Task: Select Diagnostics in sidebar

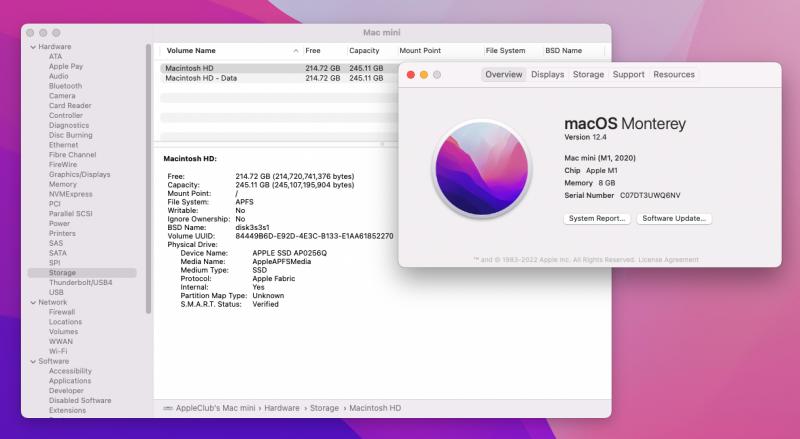Action: click(x=69, y=125)
